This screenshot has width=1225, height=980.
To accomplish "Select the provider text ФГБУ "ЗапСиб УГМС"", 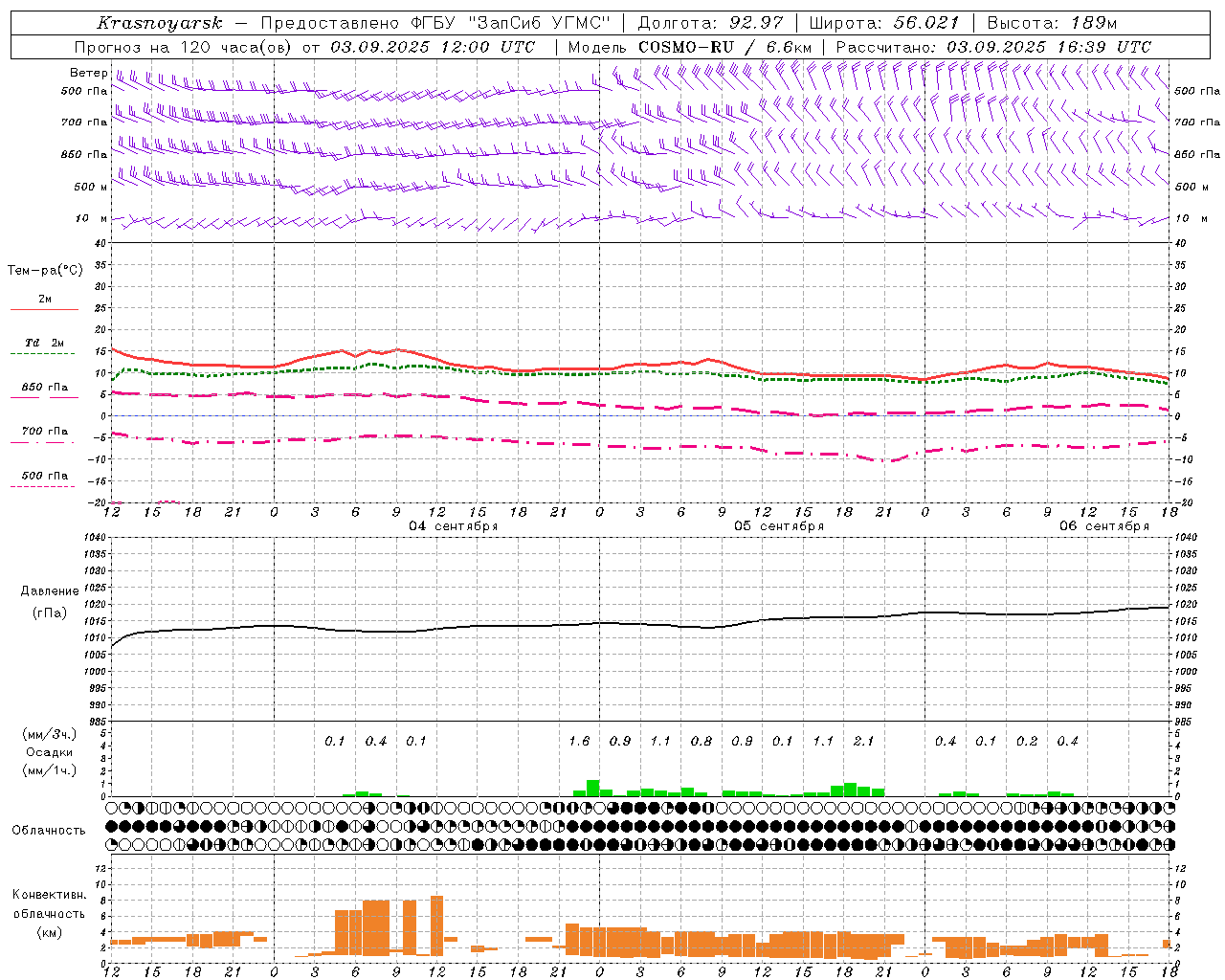I will point(508,23).
